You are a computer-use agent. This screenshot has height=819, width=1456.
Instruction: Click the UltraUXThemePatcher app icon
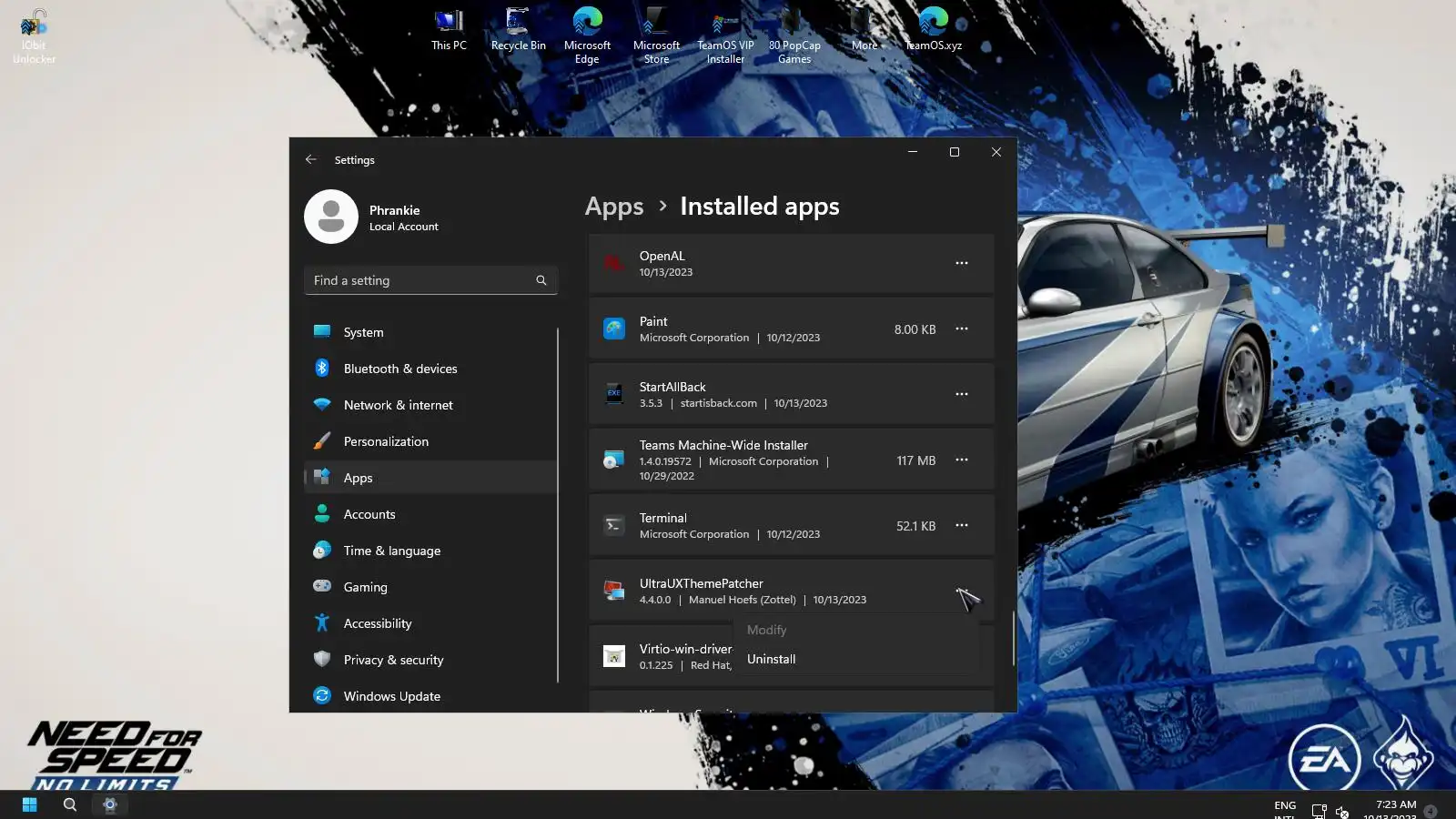point(614,591)
